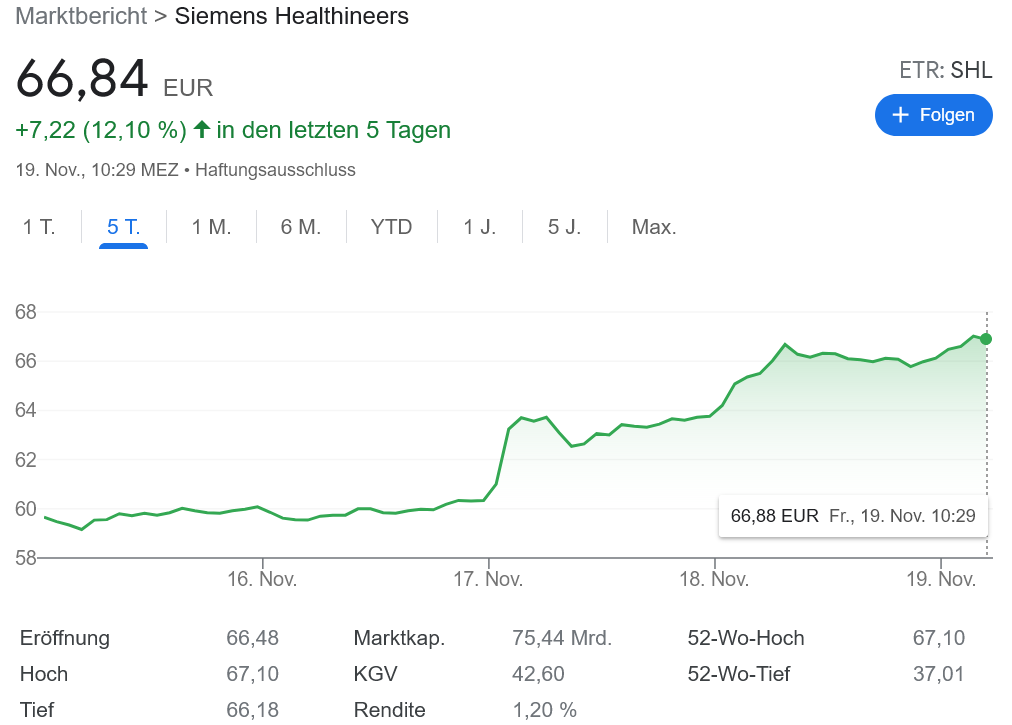Click the 16. Nov. date label on axis
Image resolution: width=1012 pixels, height=725 pixels.
[262, 579]
